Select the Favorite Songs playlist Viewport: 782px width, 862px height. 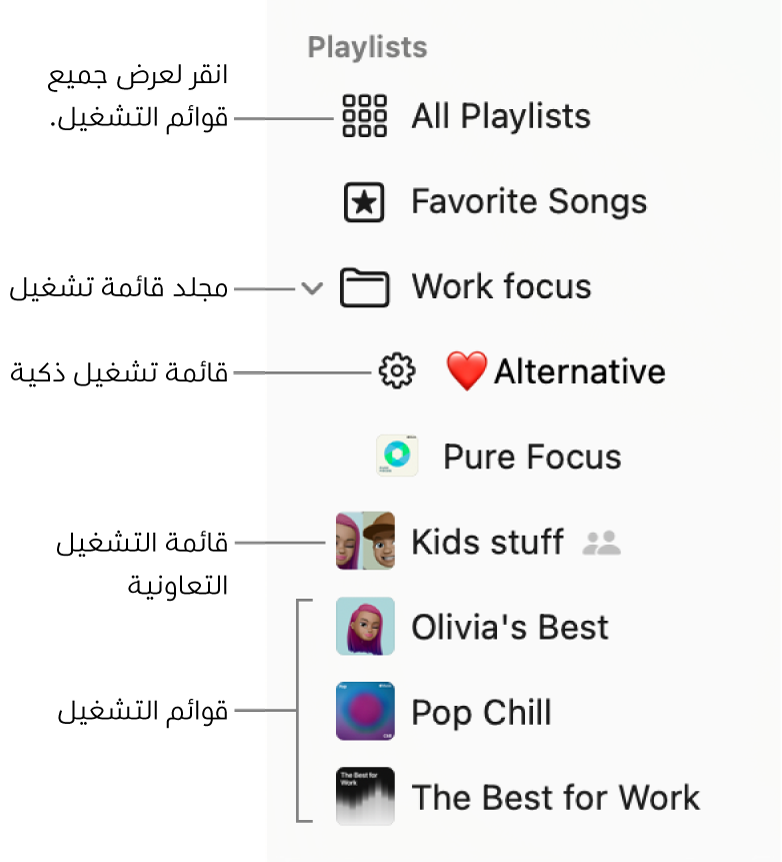[529, 202]
